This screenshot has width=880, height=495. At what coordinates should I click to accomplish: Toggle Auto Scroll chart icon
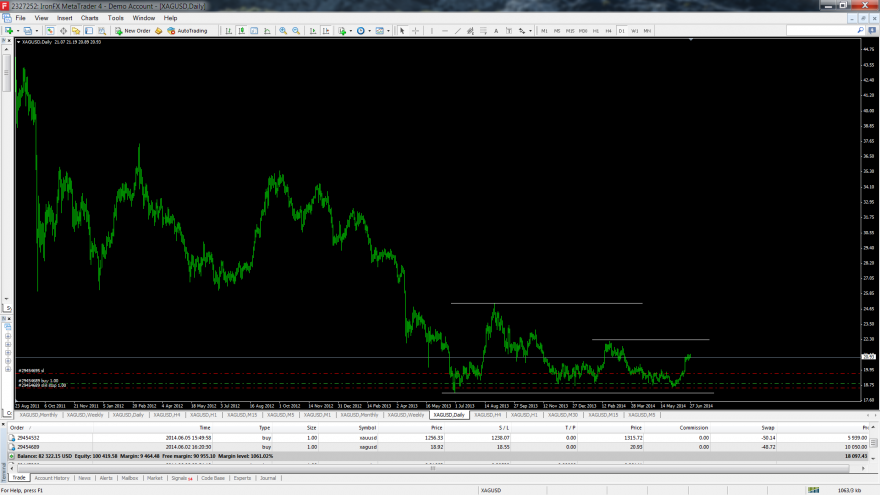pyautogui.click(x=313, y=31)
